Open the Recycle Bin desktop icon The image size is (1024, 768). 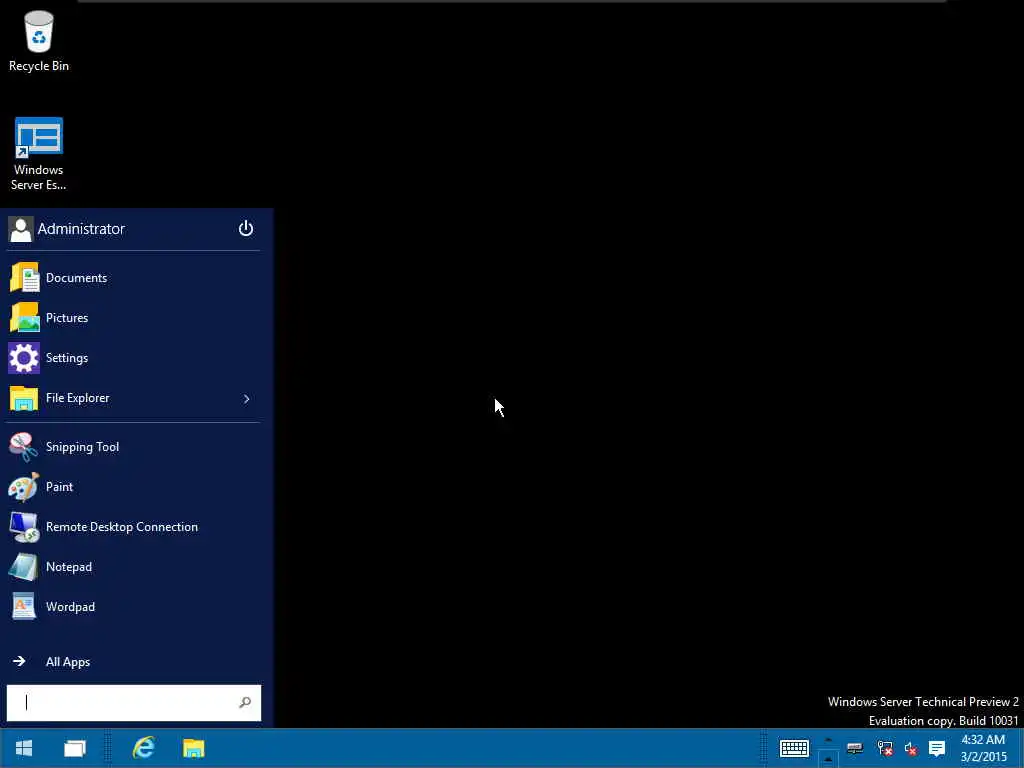[39, 40]
